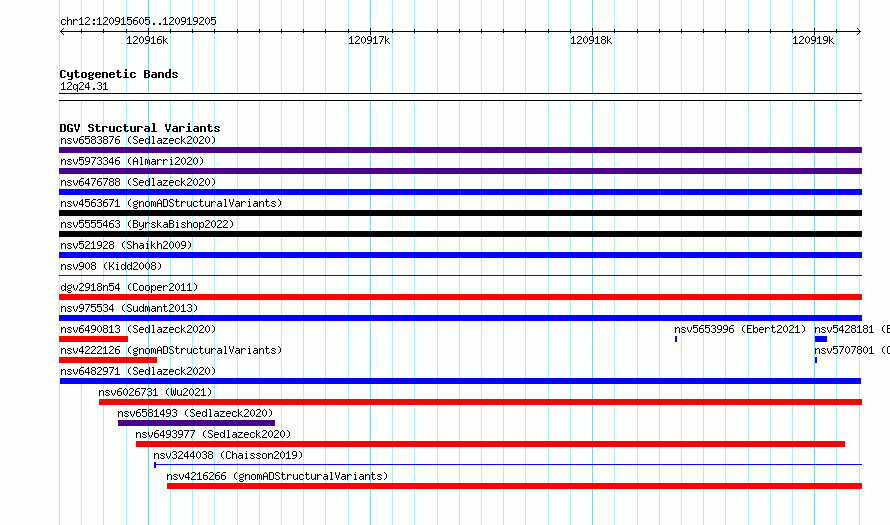This screenshot has width=890, height=525.
Task: Select the nsv5973346 purple variant bar
Action: 460,171
